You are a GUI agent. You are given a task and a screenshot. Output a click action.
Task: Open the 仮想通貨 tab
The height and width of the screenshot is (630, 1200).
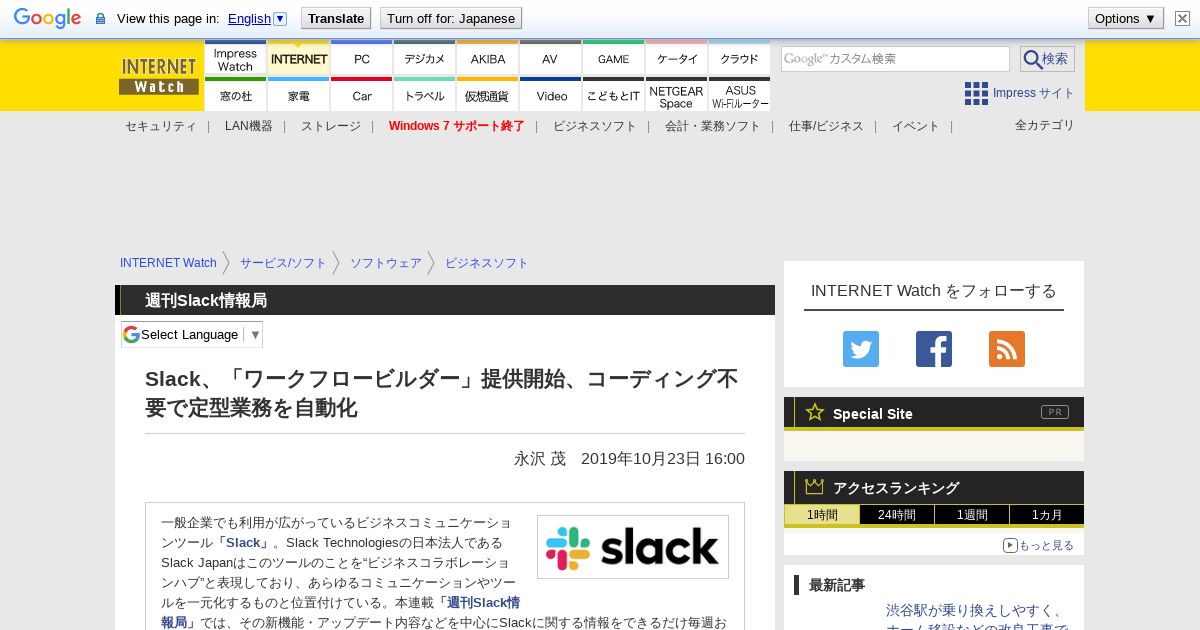[x=487, y=95]
